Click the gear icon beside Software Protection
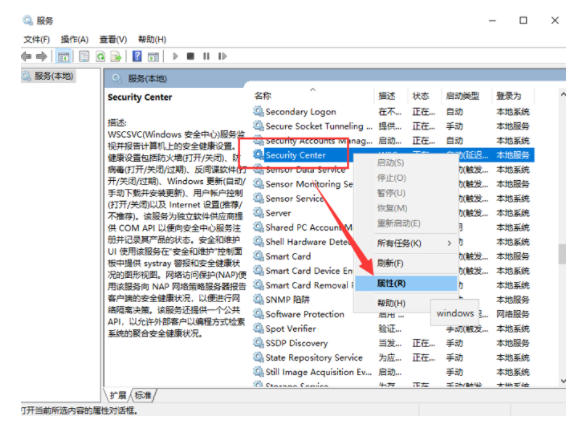The width and height of the screenshot is (579, 427). coord(258,314)
